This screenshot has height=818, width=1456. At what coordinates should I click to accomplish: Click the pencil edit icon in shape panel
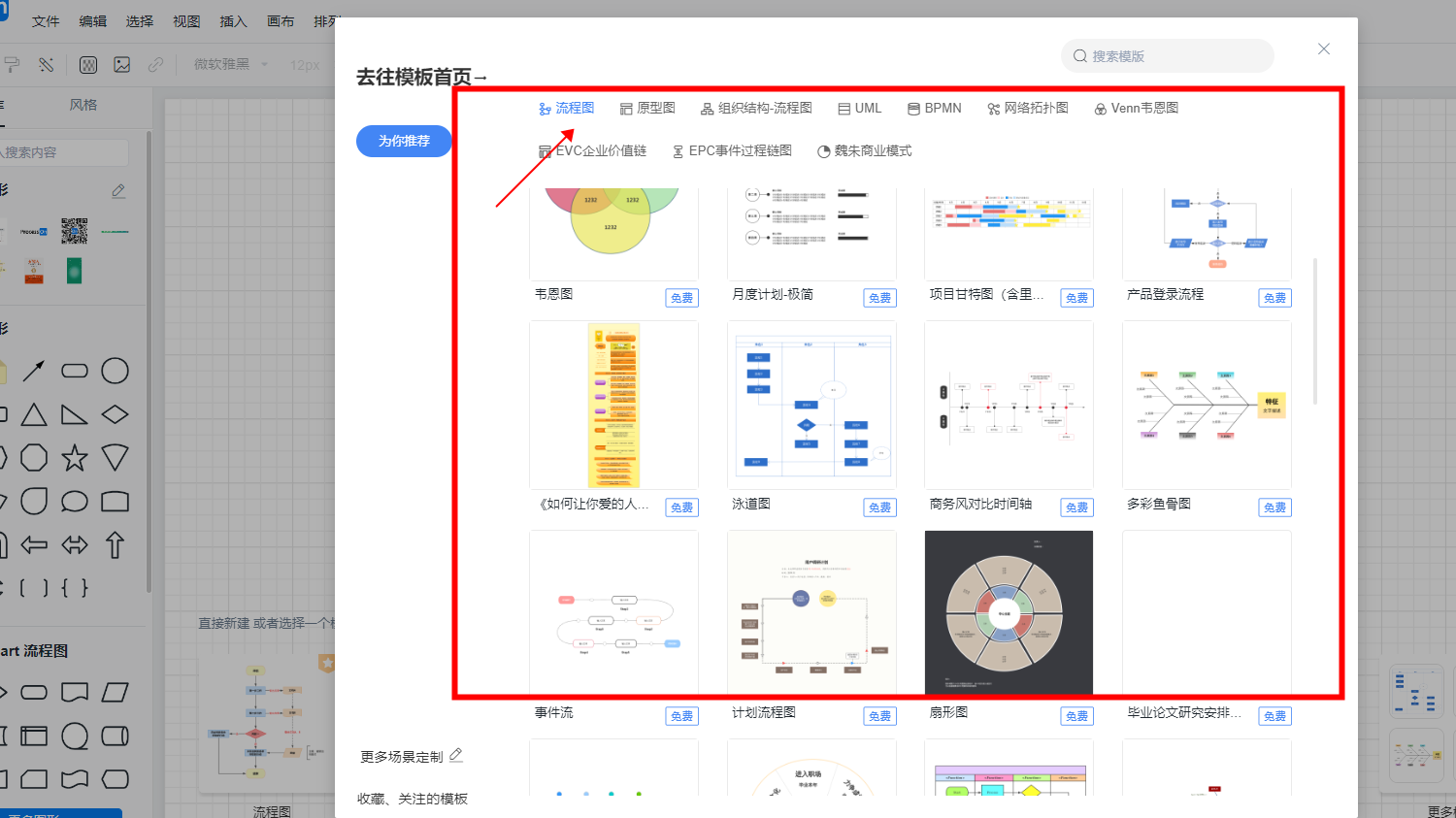point(118,191)
